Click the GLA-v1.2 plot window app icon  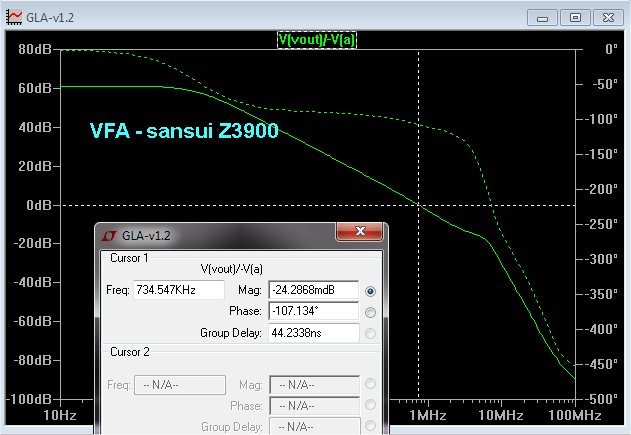pyautogui.click(x=14, y=17)
